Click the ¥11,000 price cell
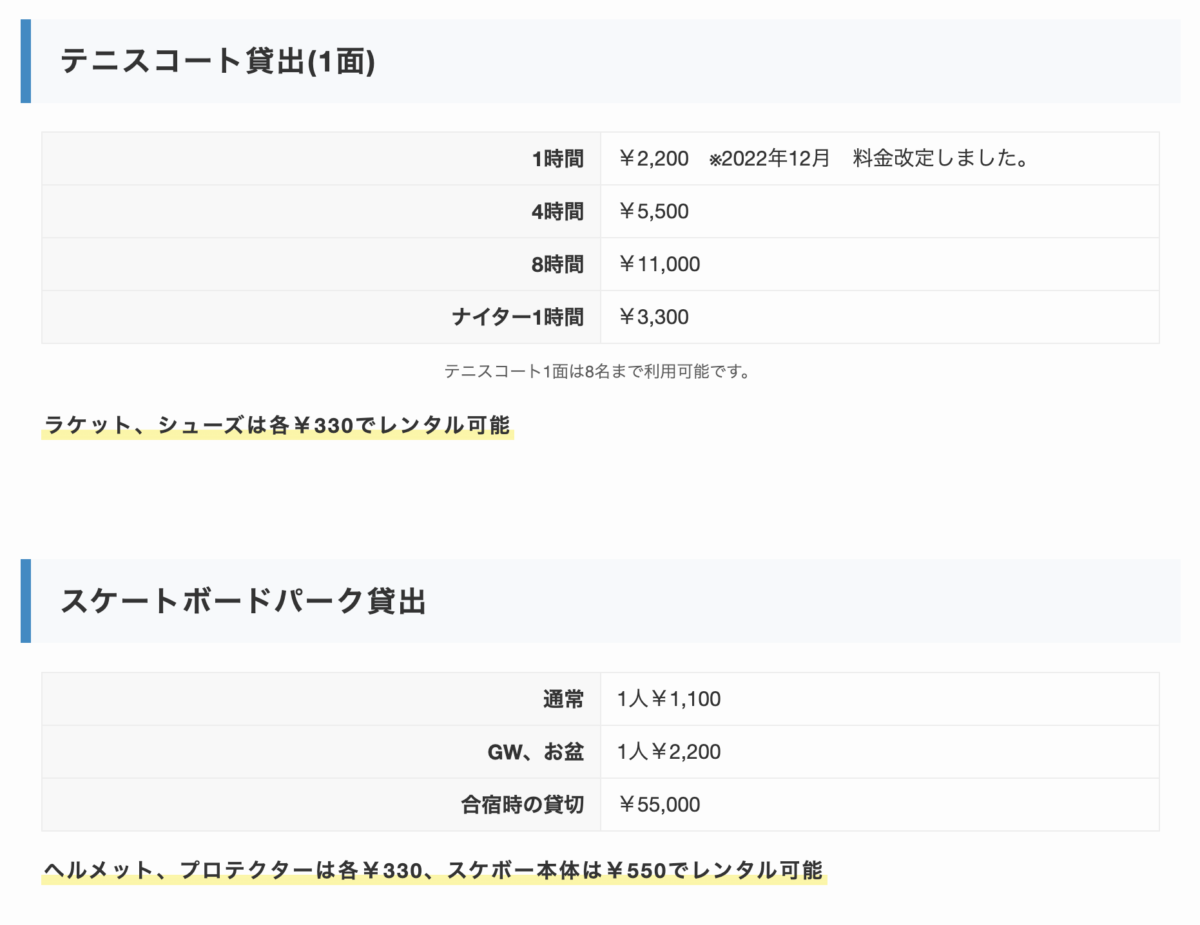 (x=659, y=264)
